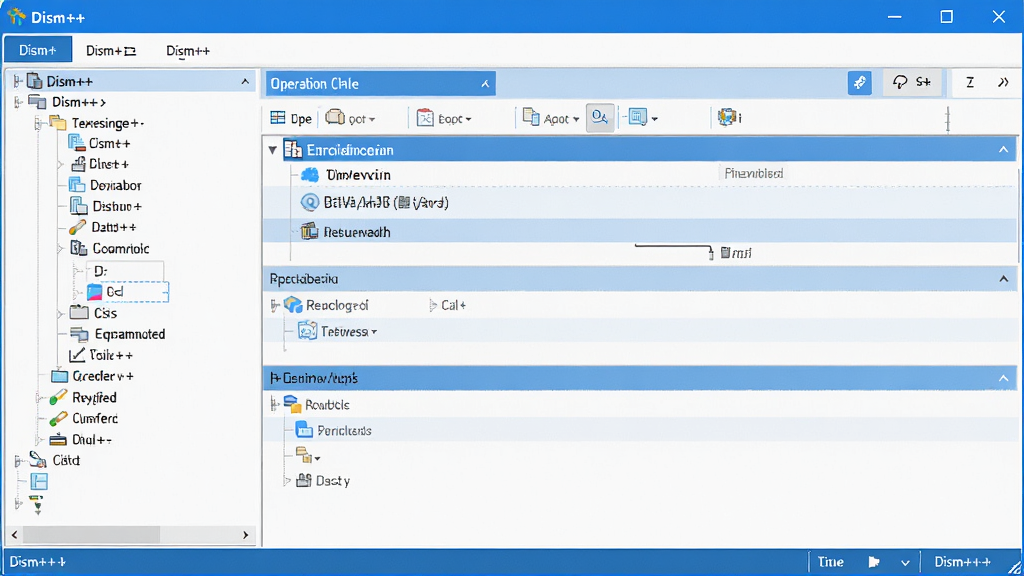The height and width of the screenshot is (576, 1024).
Task: Click the Denabor tree item icon
Action: pos(77,185)
